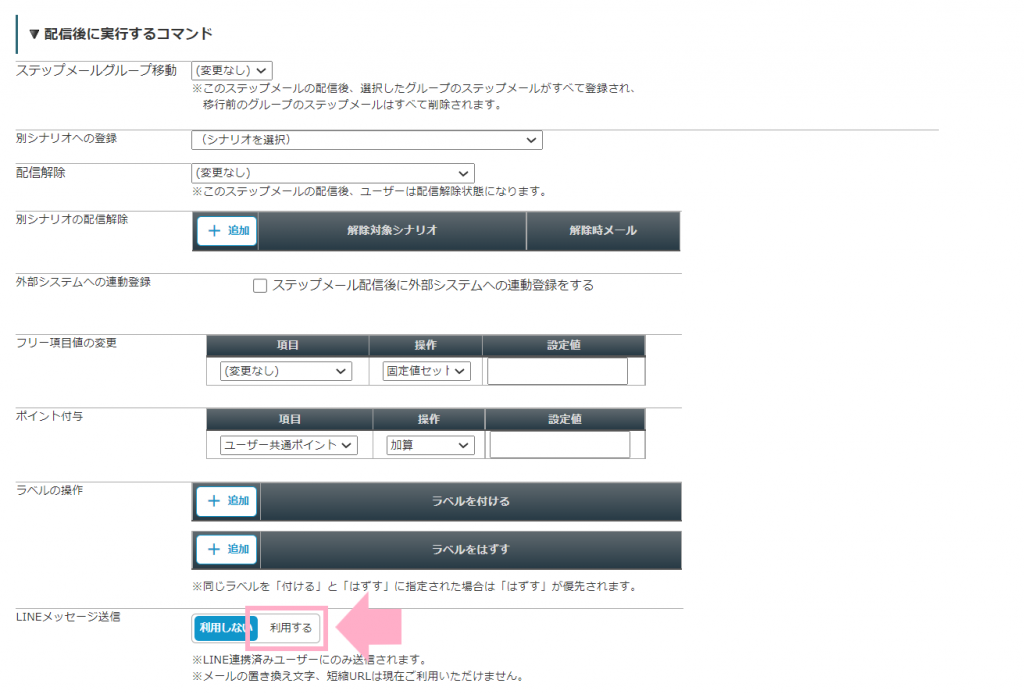
Task: Open フリー項目値の変更 項目 dropdown
Action: pyautogui.click(x=285, y=371)
